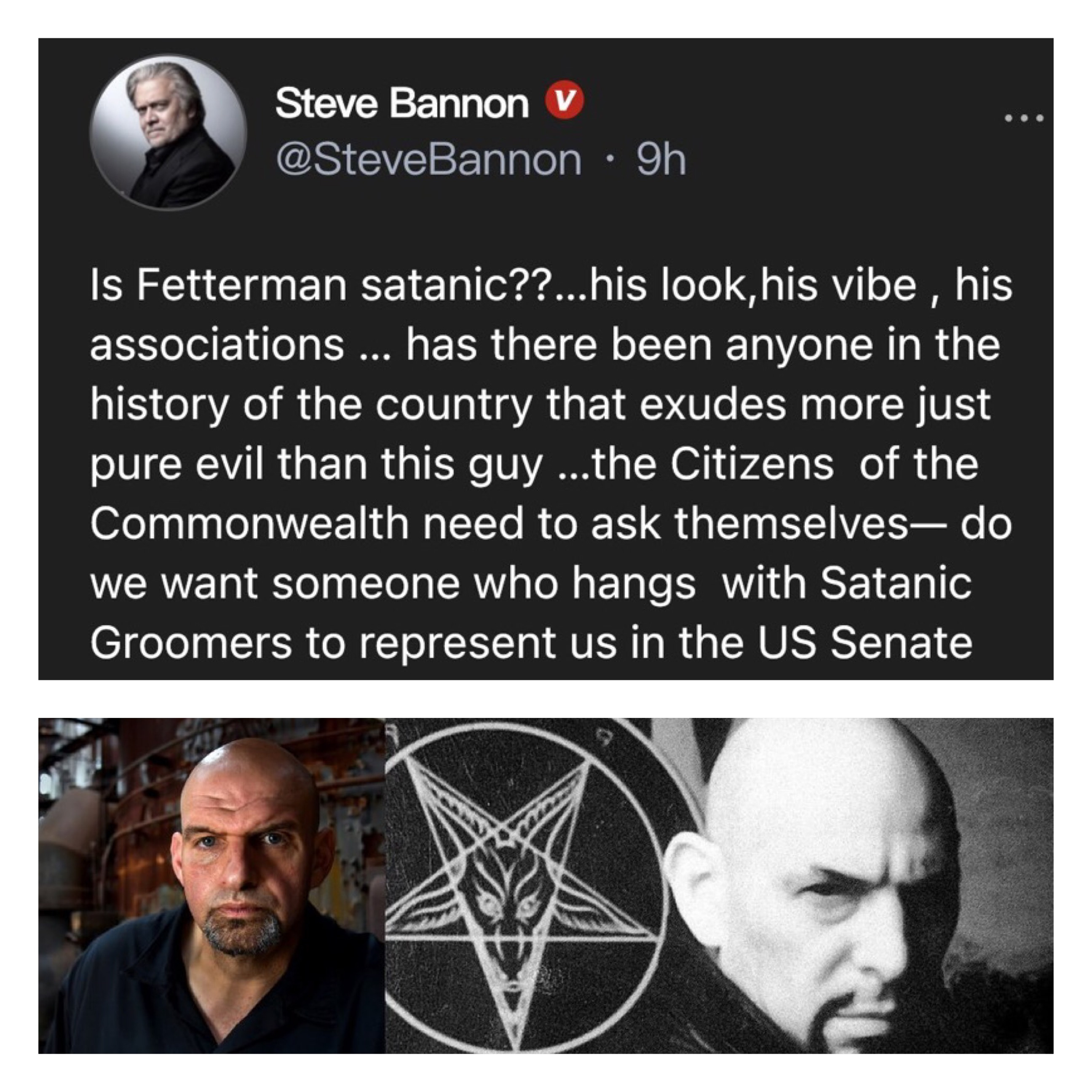Click the 9h post timestamp
The height and width of the screenshot is (1092, 1092).
(x=661, y=160)
